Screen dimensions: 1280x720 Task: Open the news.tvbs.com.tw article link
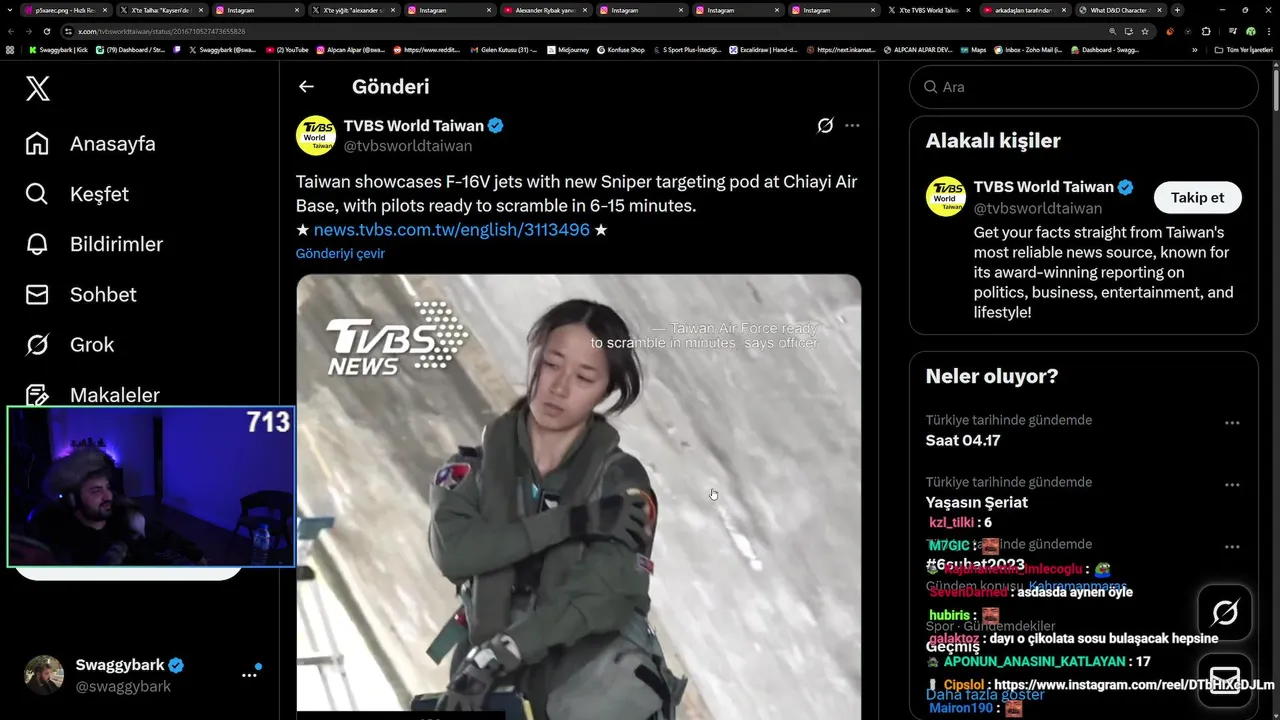[x=452, y=230]
